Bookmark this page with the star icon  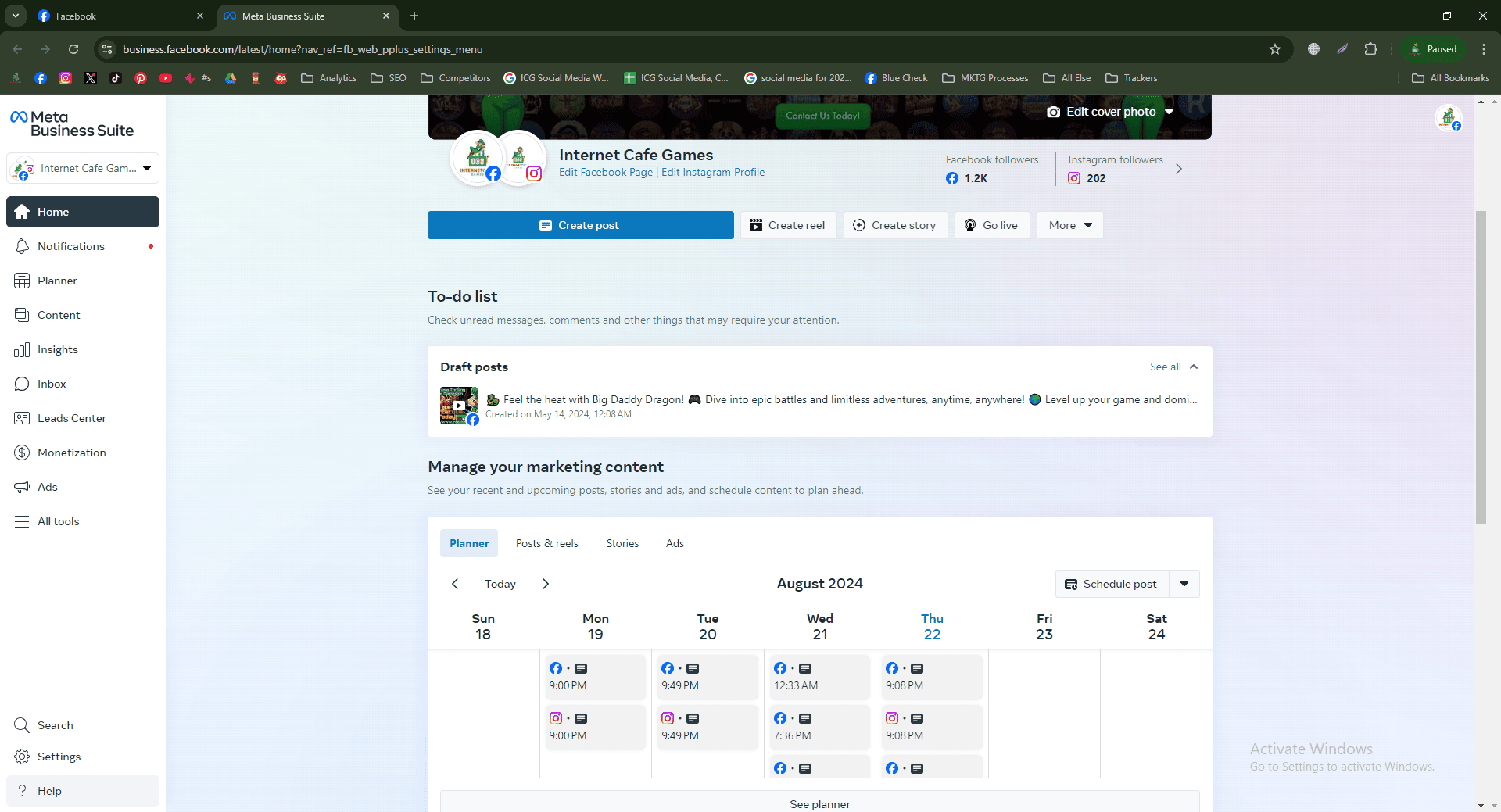[1275, 49]
